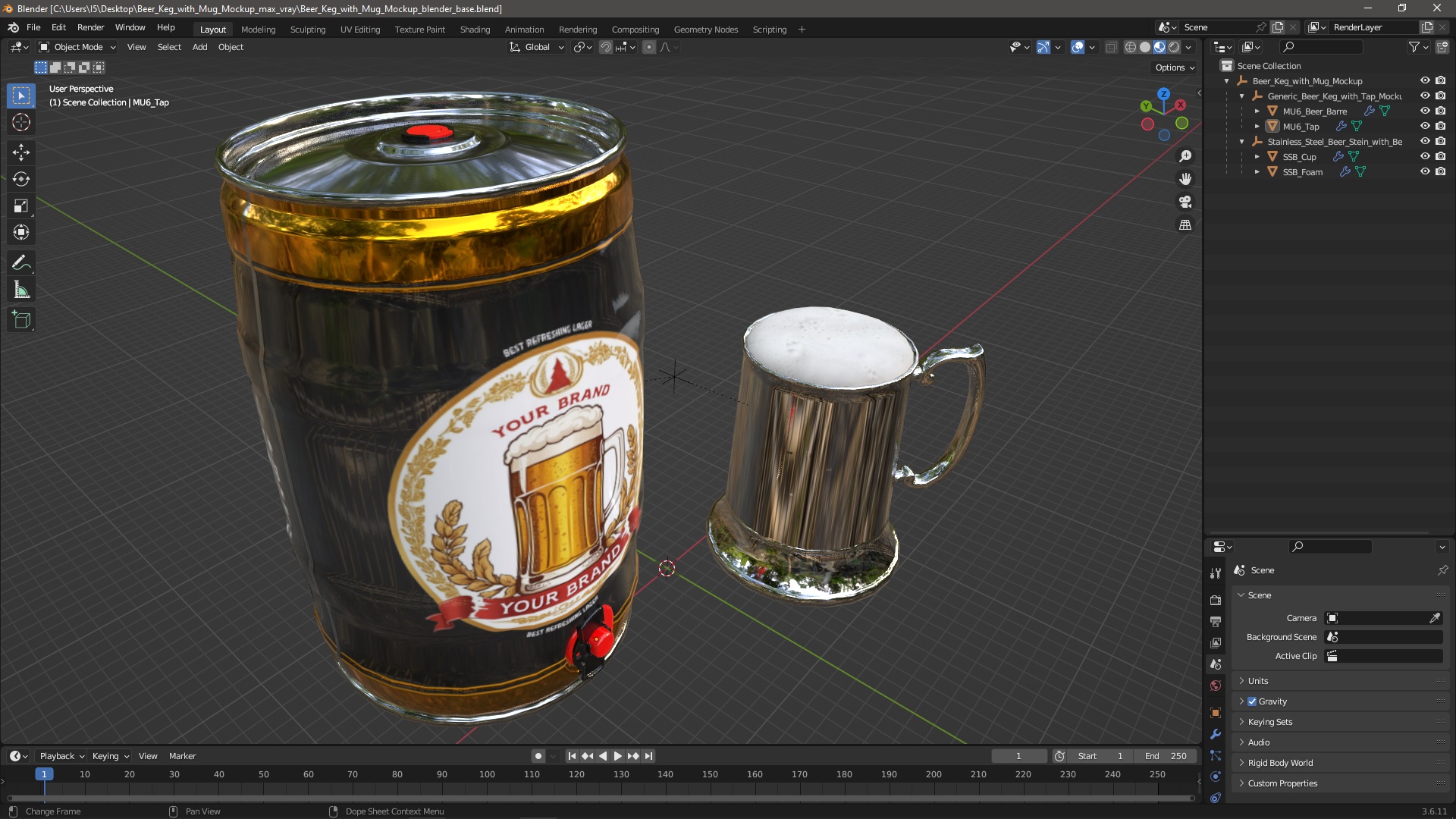
Task: Open the viewport Options button
Action: coord(1174,67)
